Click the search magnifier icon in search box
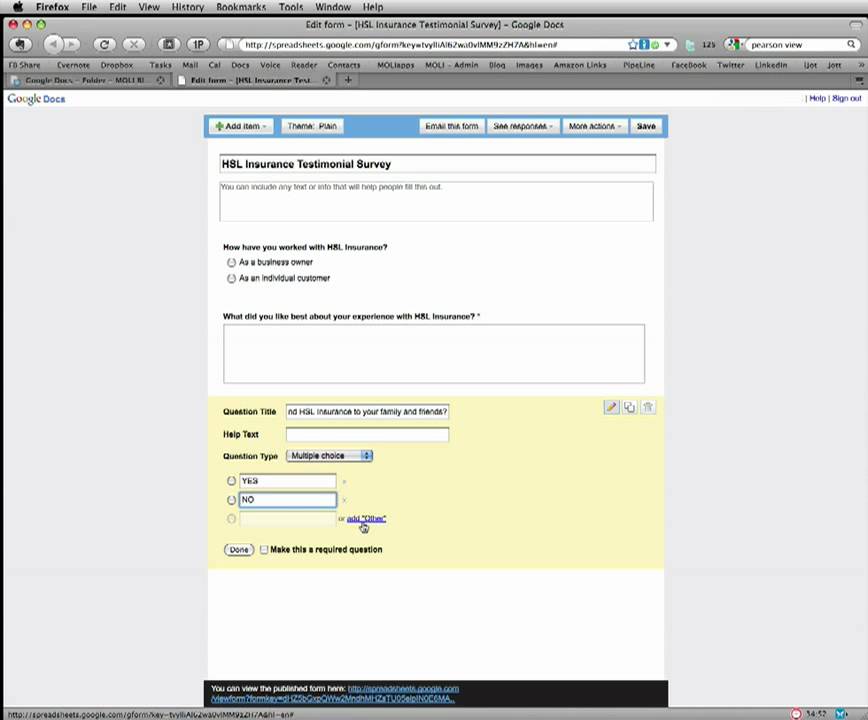Viewport: 868px width, 720px height. (851, 44)
